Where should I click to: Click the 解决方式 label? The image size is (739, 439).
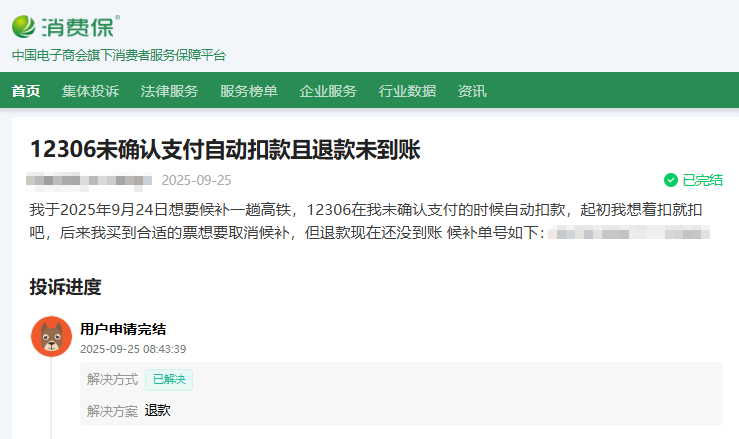tap(112, 380)
